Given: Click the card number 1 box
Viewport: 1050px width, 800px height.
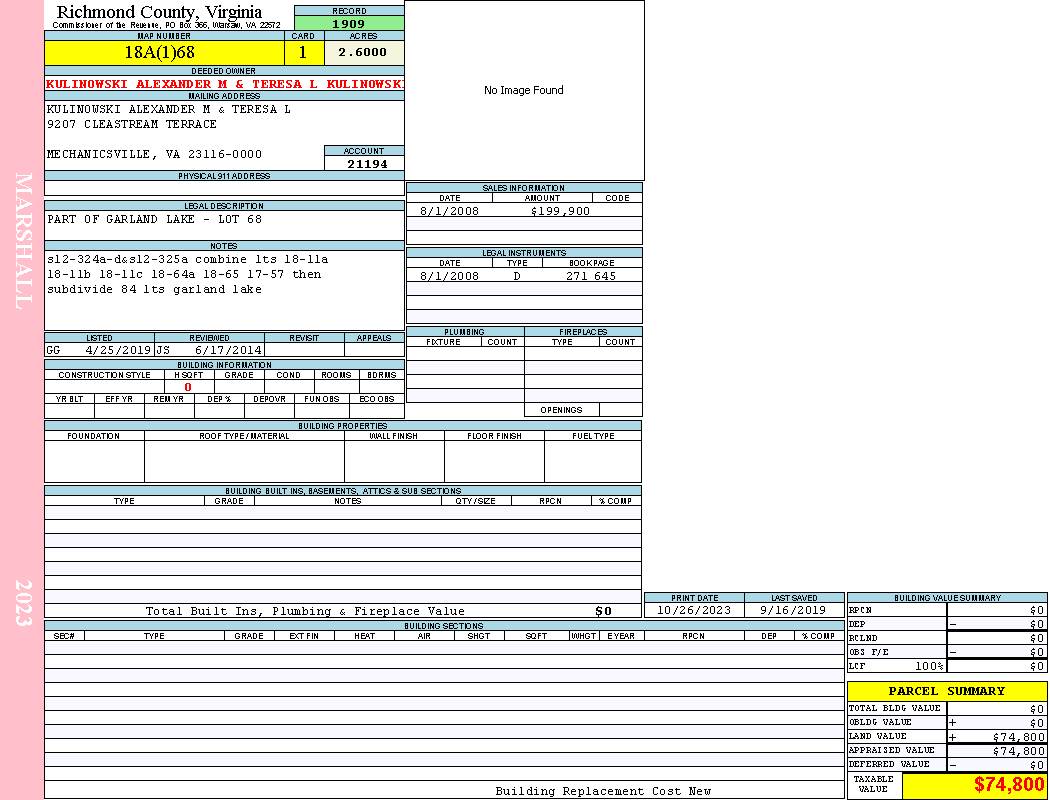Looking at the screenshot, I should (x=303, y=53).
